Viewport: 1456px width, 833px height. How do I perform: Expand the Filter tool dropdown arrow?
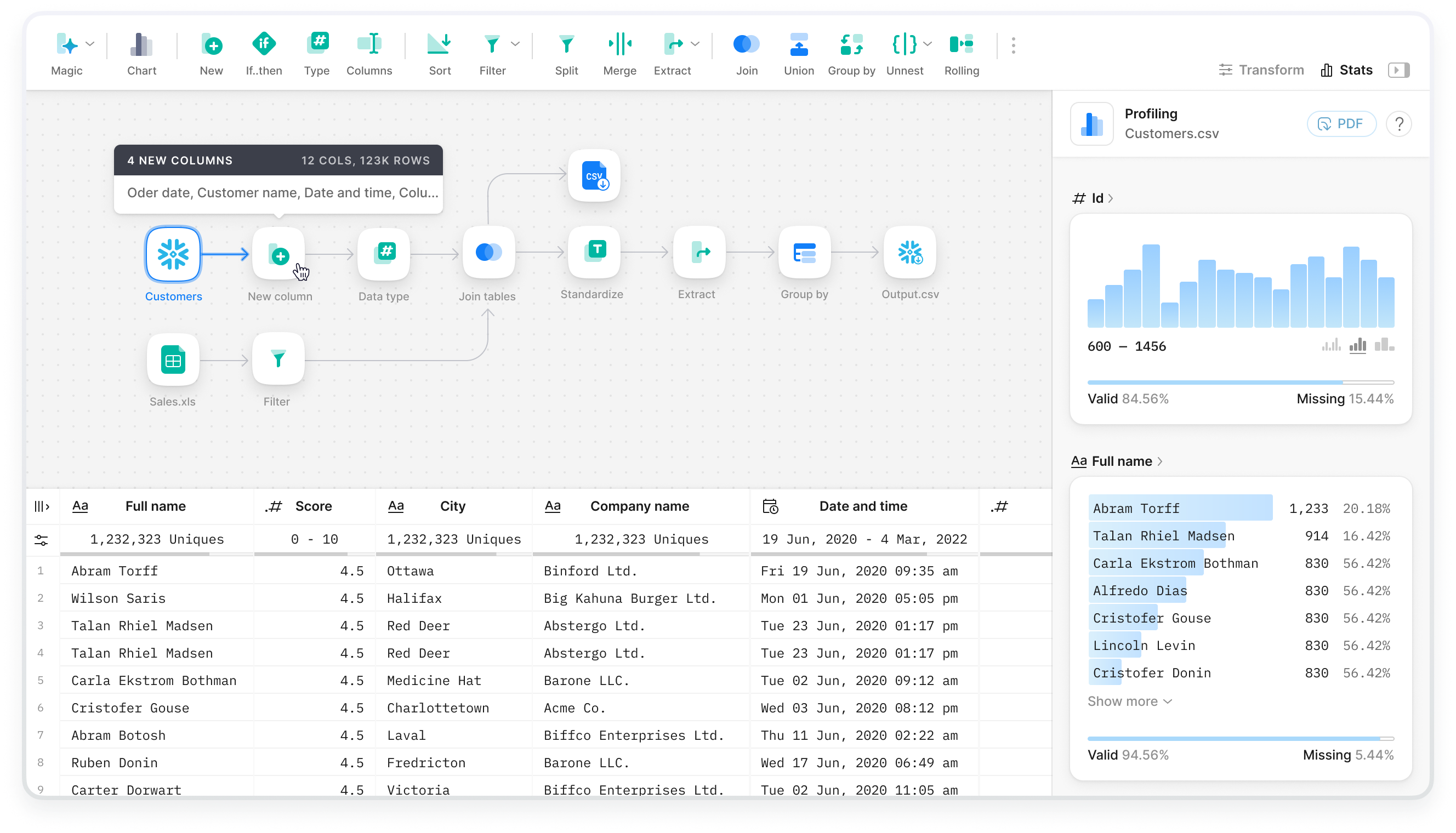[516, 43]
